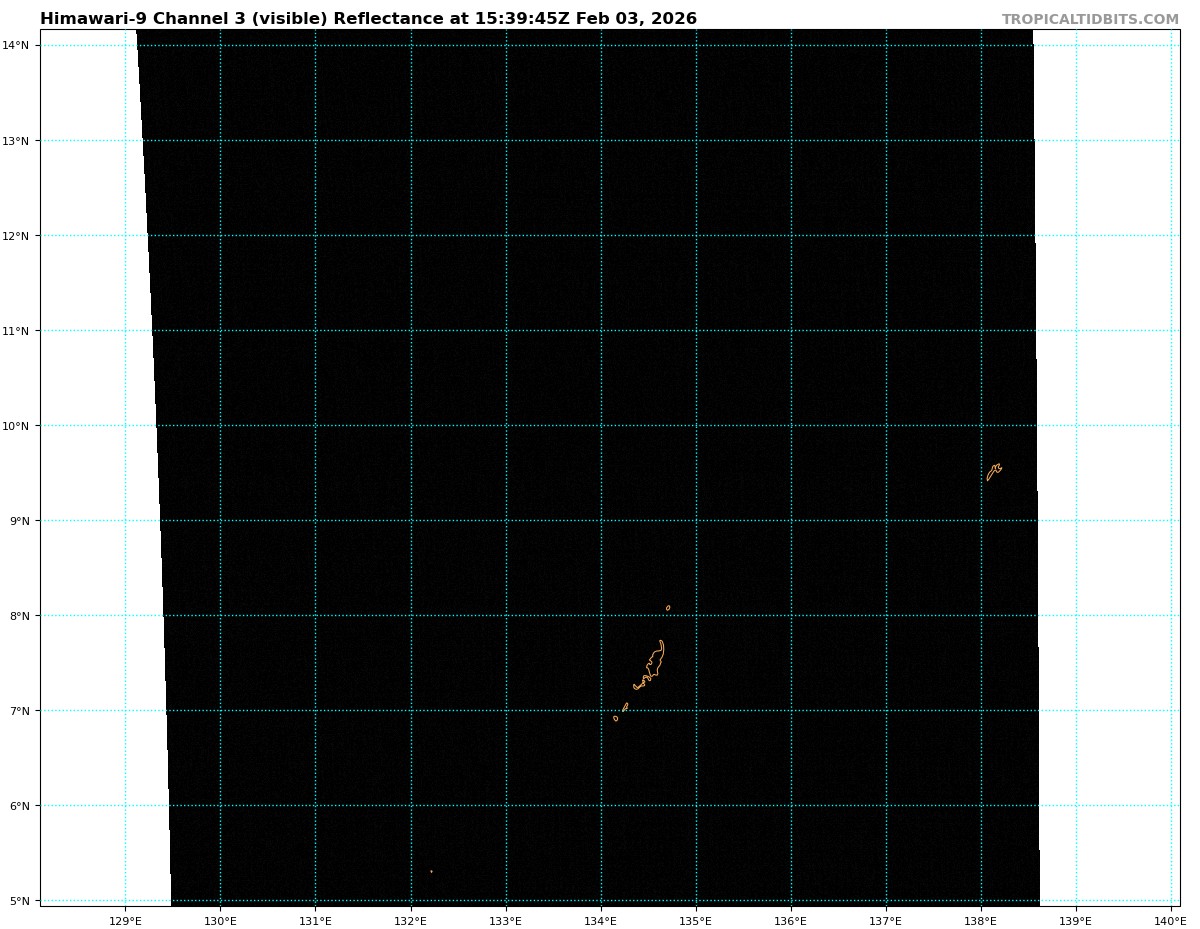1200x929 pixels.
Task: Click the Himawari-9 Channel 3 image title
Action: [x=368, y=19]
